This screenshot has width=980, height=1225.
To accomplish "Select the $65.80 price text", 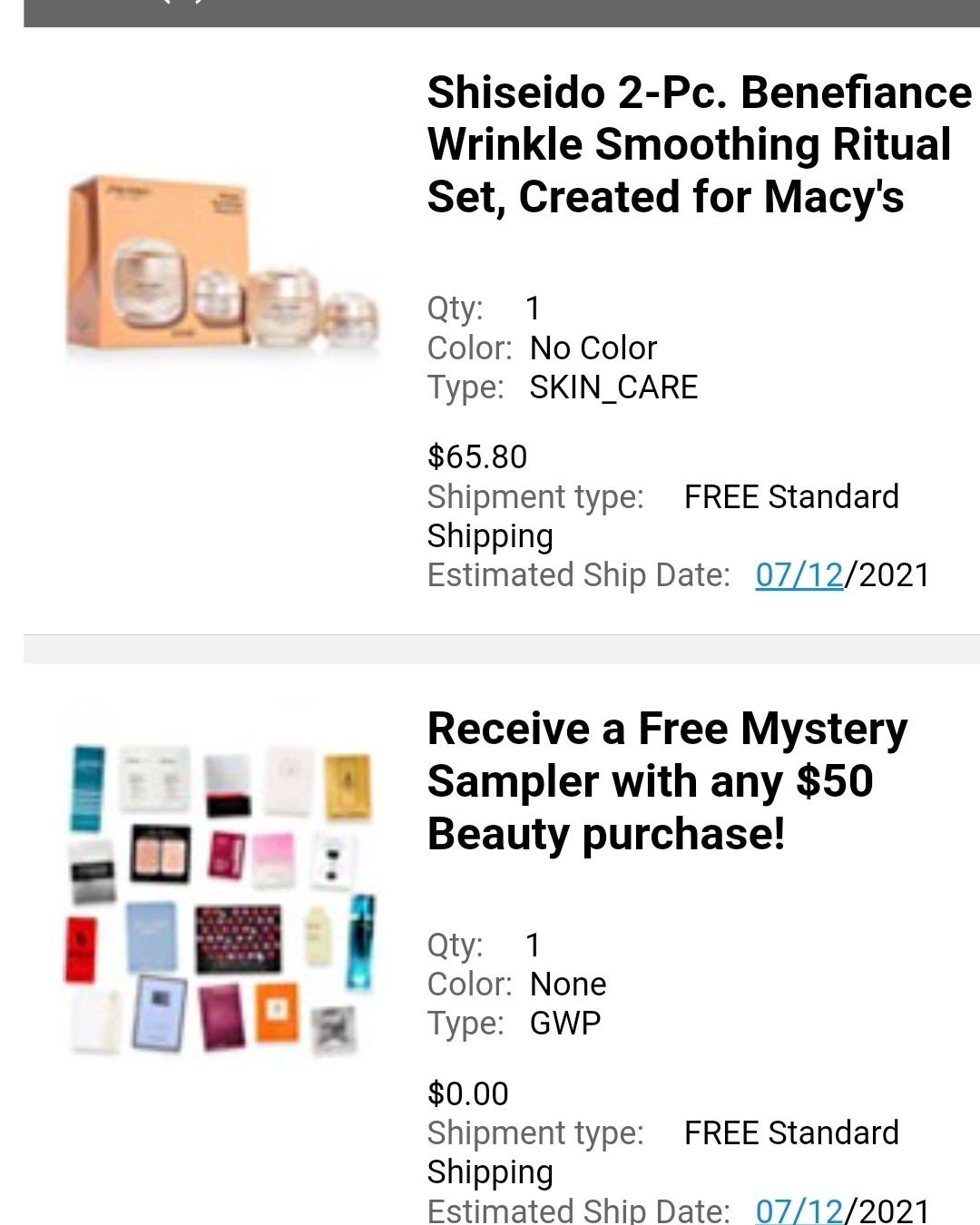I will 477,456.
